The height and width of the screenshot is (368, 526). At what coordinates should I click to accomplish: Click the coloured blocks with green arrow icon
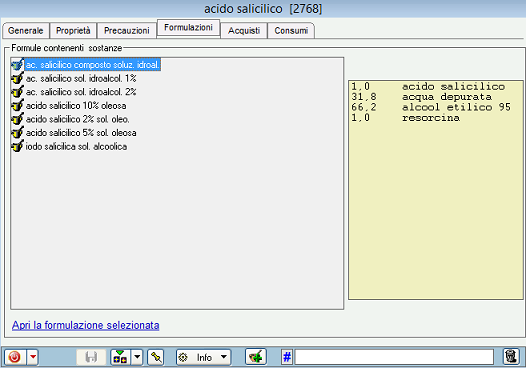click(120, 357)
